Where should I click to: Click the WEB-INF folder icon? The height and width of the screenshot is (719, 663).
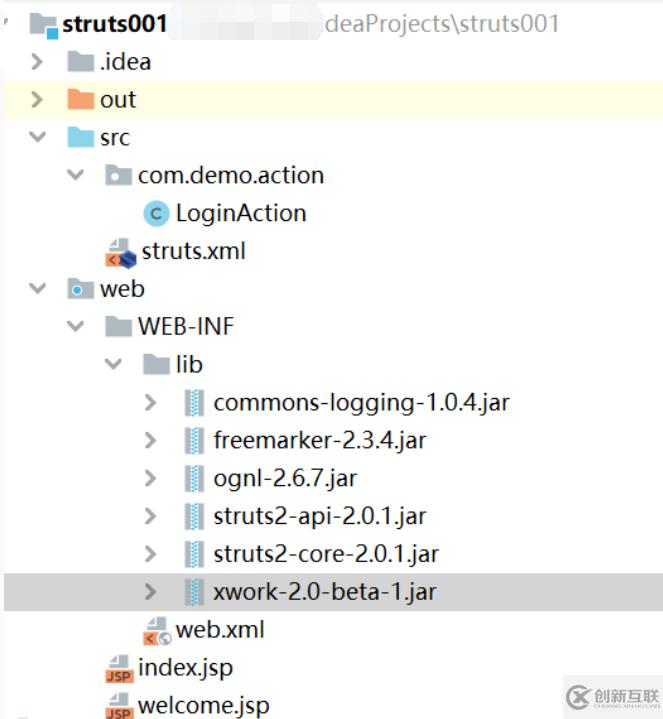118,326
